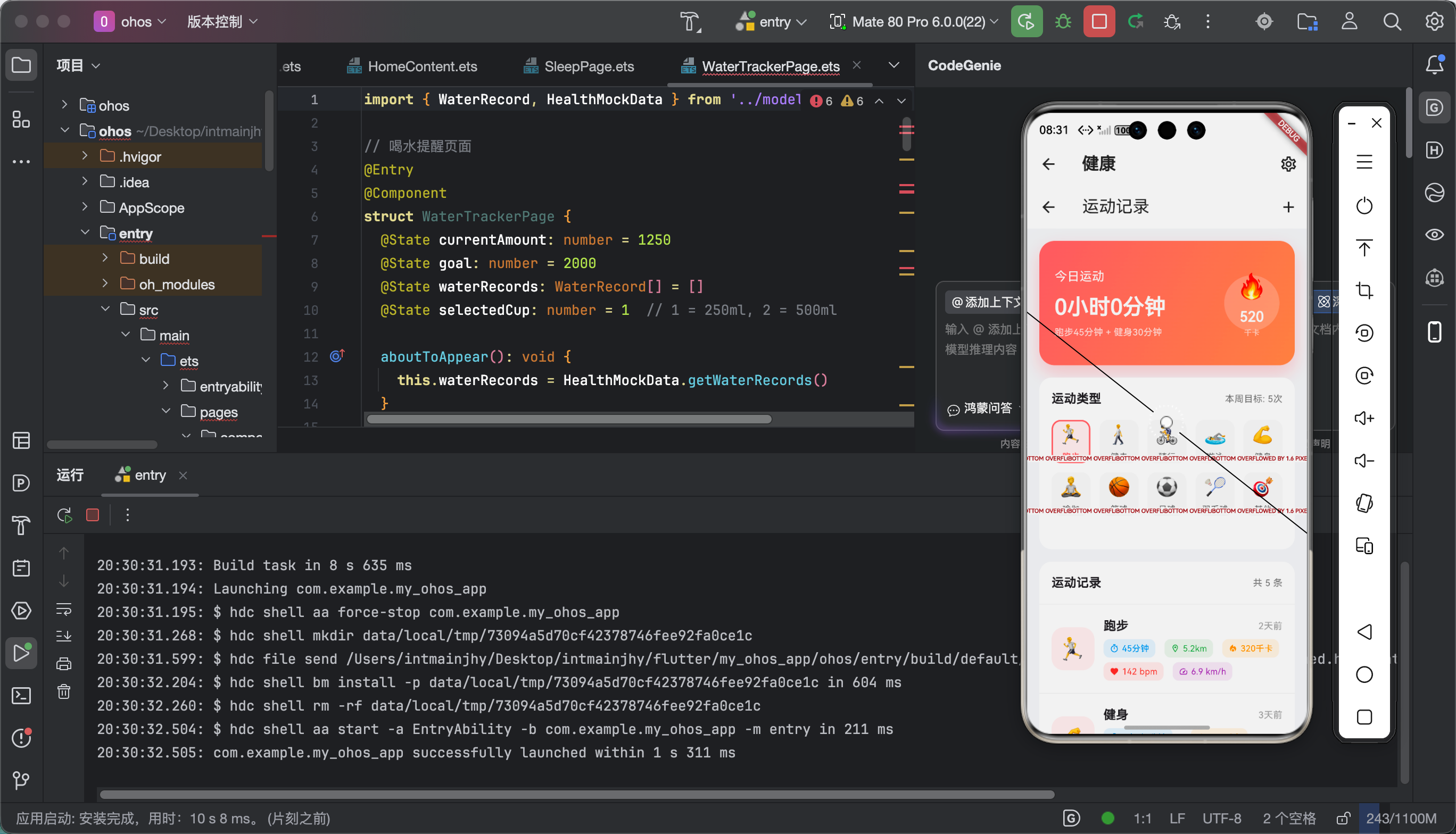Click the emulator power button icon
The image size is (1456, 834).
click(x=1364, y=206)
